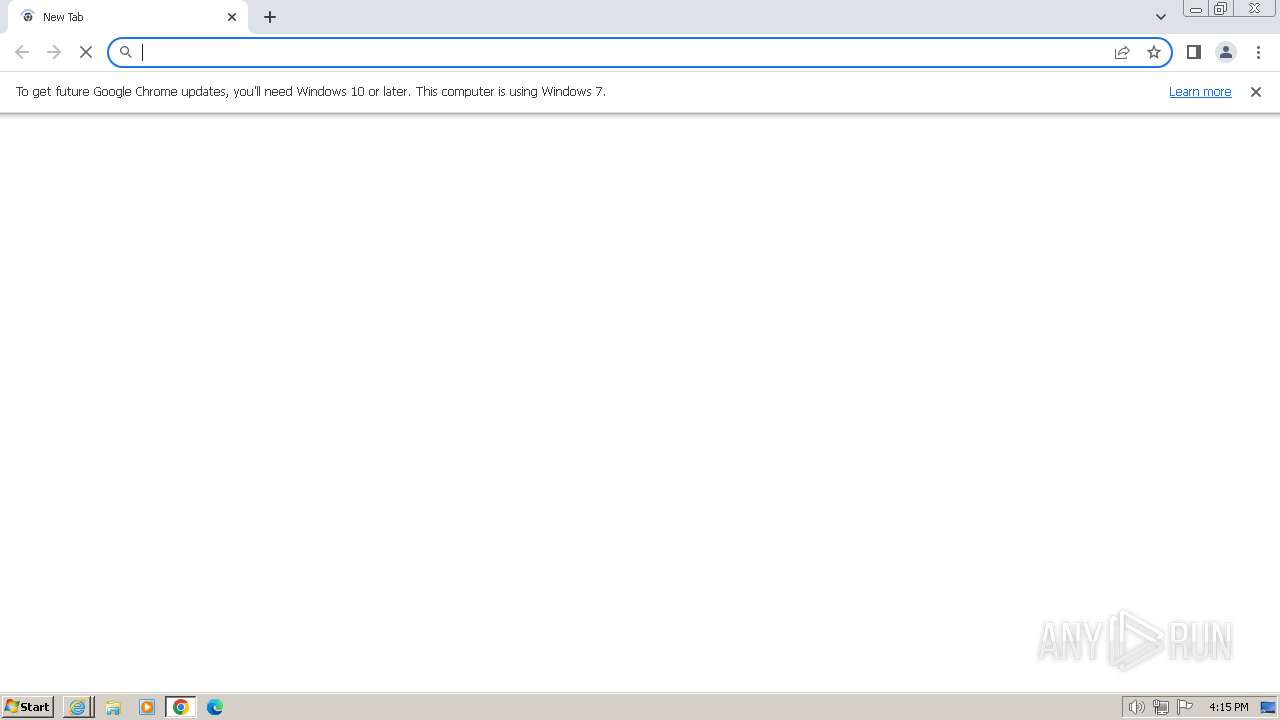Image resolution: width=1280 pixels, height=720 pixels.
Task: Minimize the Chrome window
Action: [1196, 9]
